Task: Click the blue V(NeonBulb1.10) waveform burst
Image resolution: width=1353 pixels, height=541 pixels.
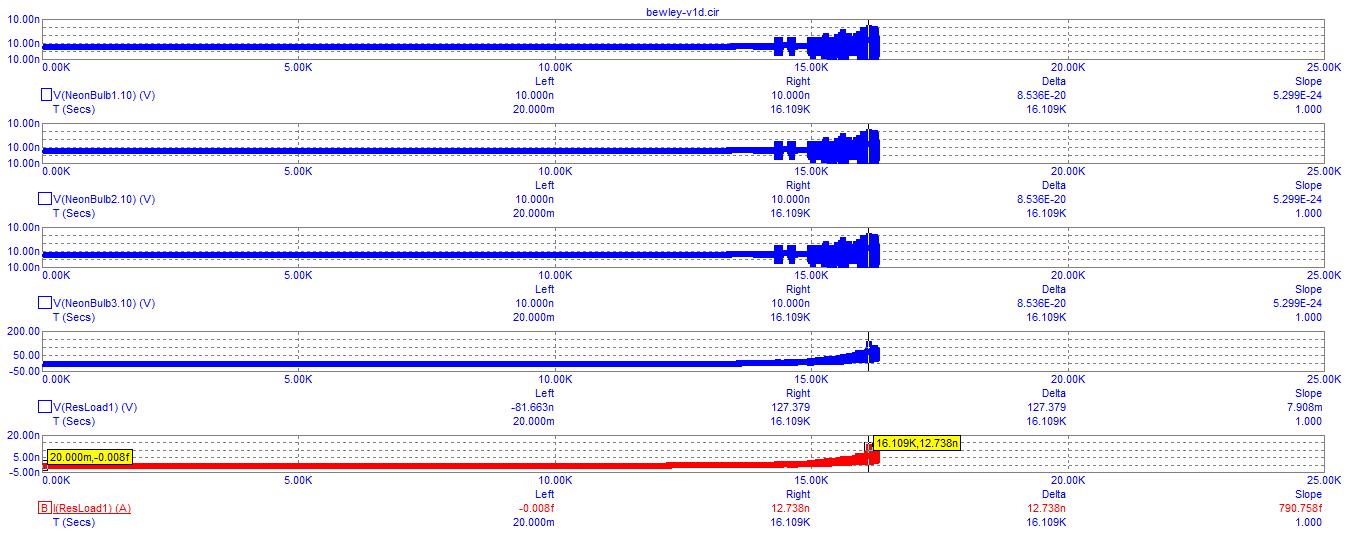Action: 845,45
